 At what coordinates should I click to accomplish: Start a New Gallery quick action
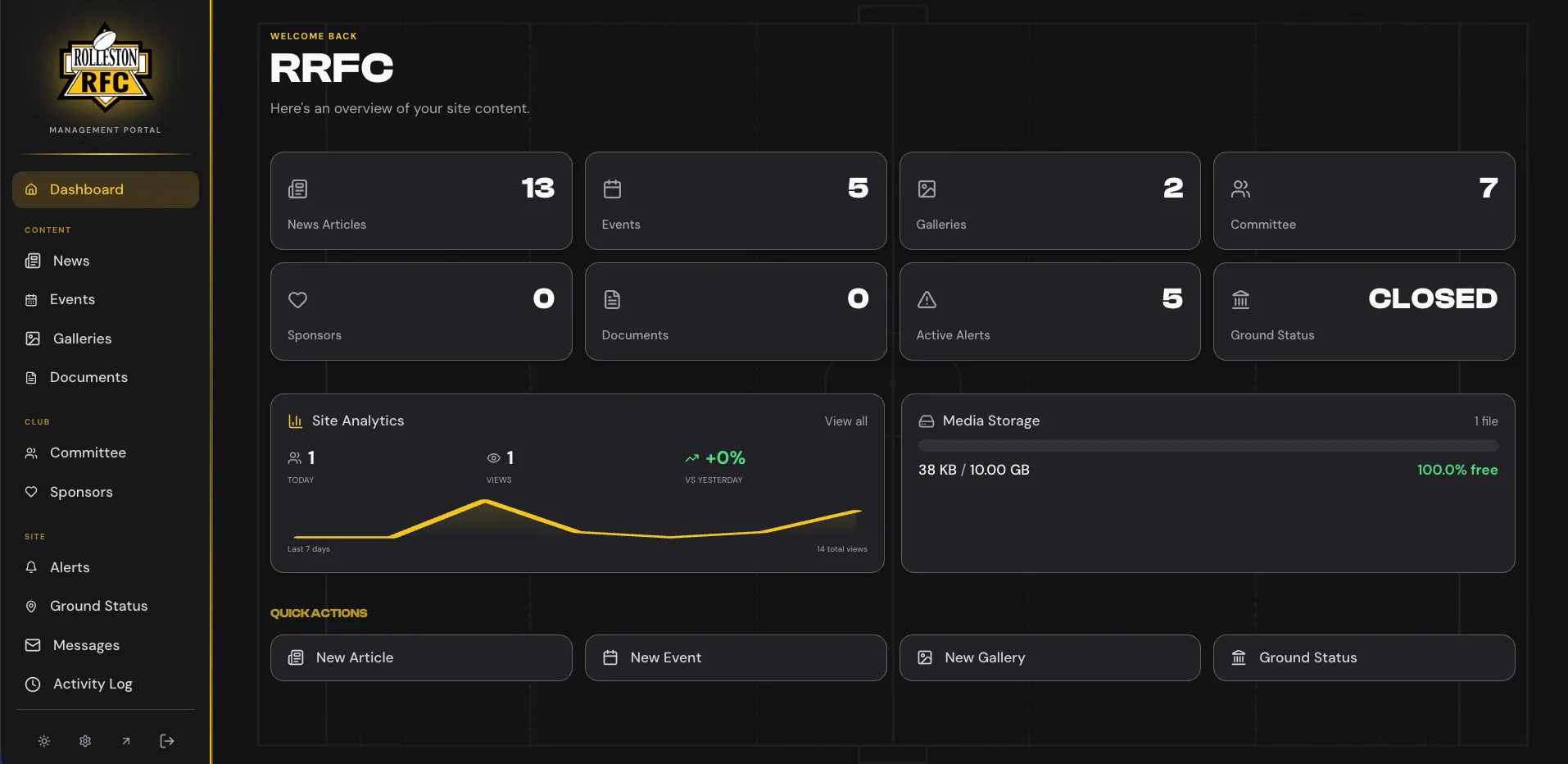coord(1050,657)
